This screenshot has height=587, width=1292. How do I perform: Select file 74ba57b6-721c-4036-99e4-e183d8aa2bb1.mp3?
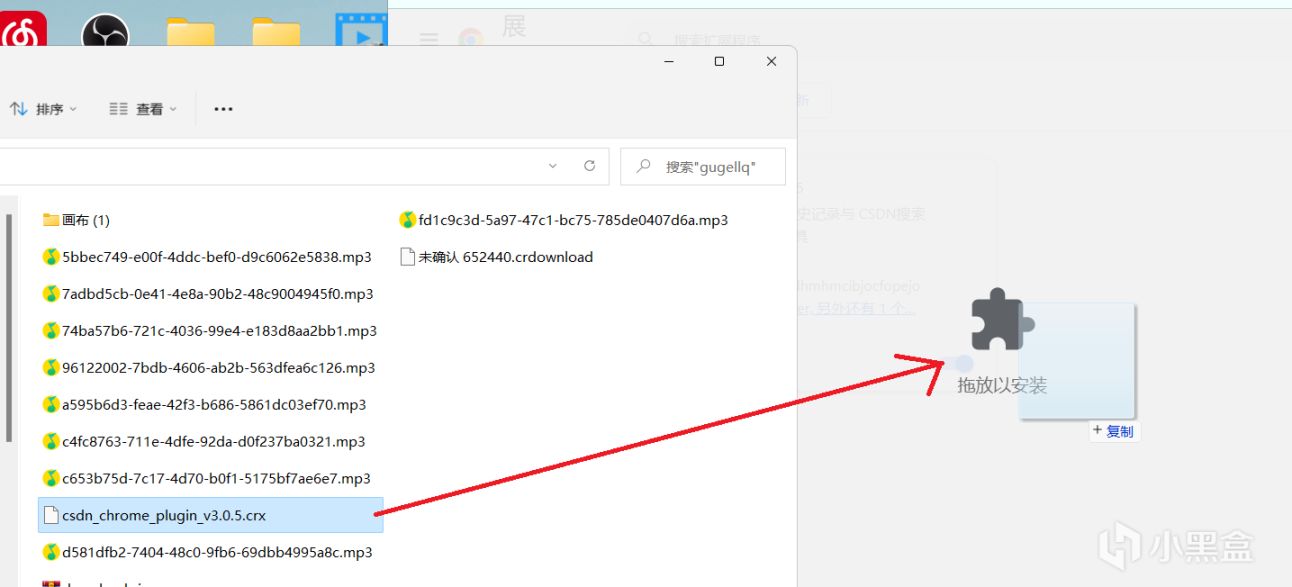click(x=210, y=331)
